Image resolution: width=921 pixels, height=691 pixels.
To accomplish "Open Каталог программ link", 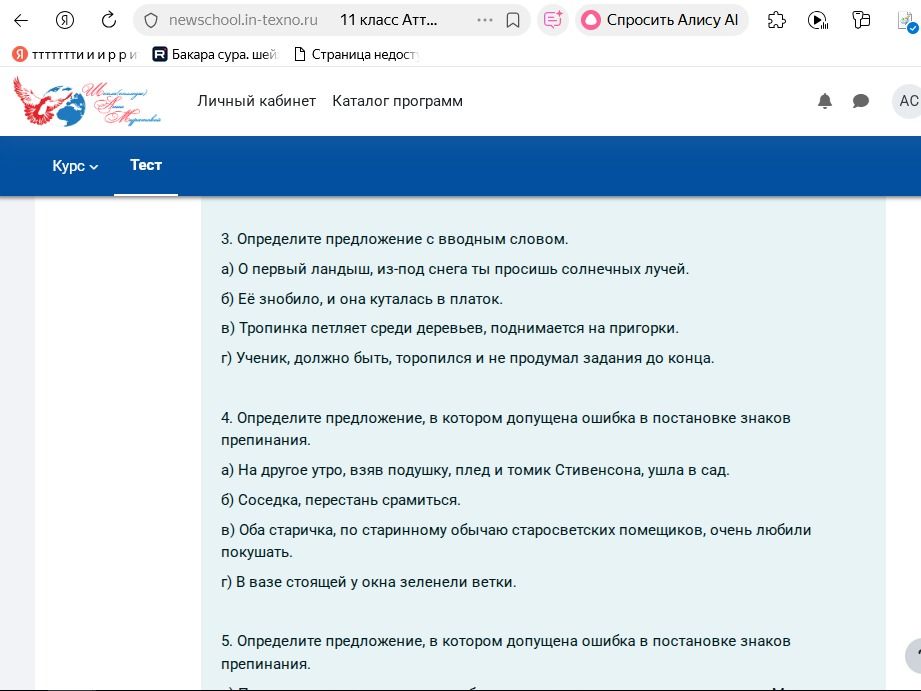I will 398,101.
